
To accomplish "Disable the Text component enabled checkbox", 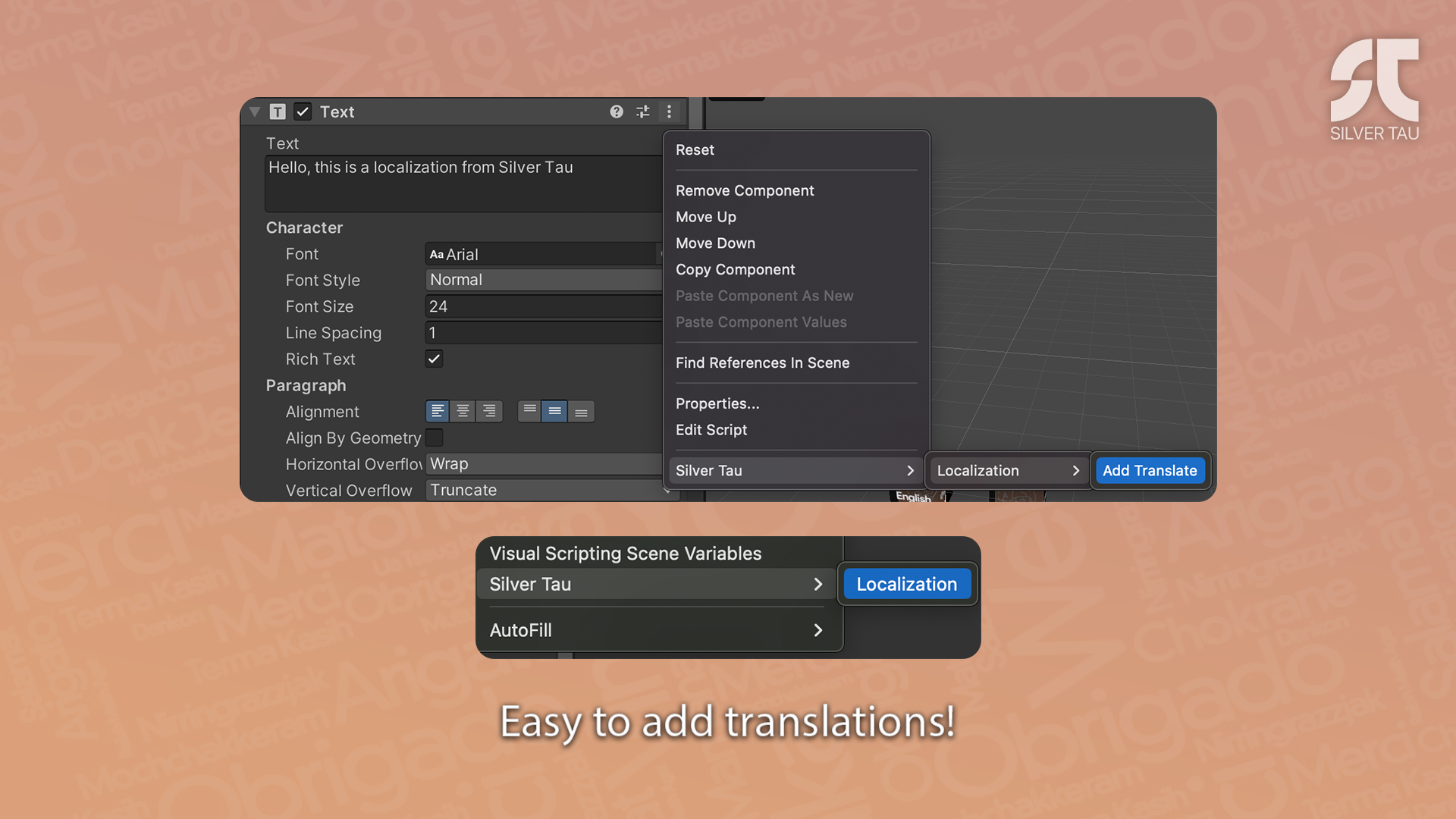I will 303,111.
